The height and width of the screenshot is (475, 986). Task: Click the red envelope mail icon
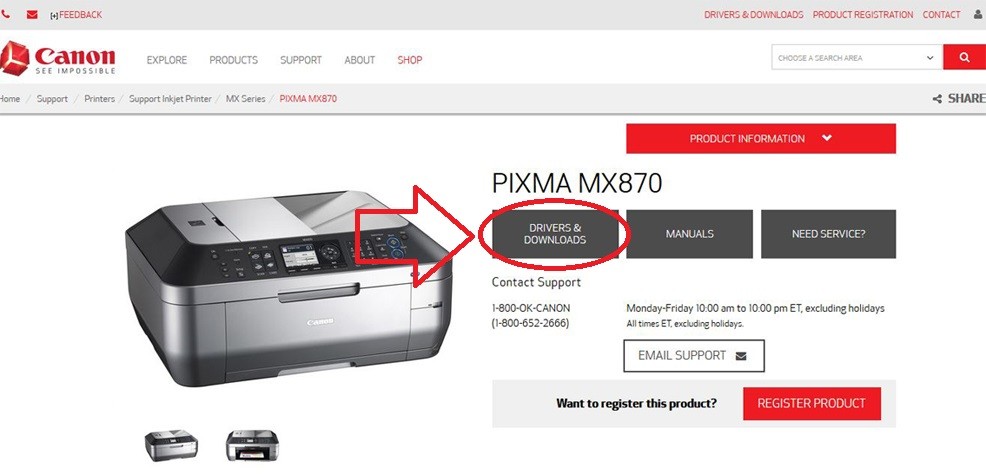click(32, 14)
